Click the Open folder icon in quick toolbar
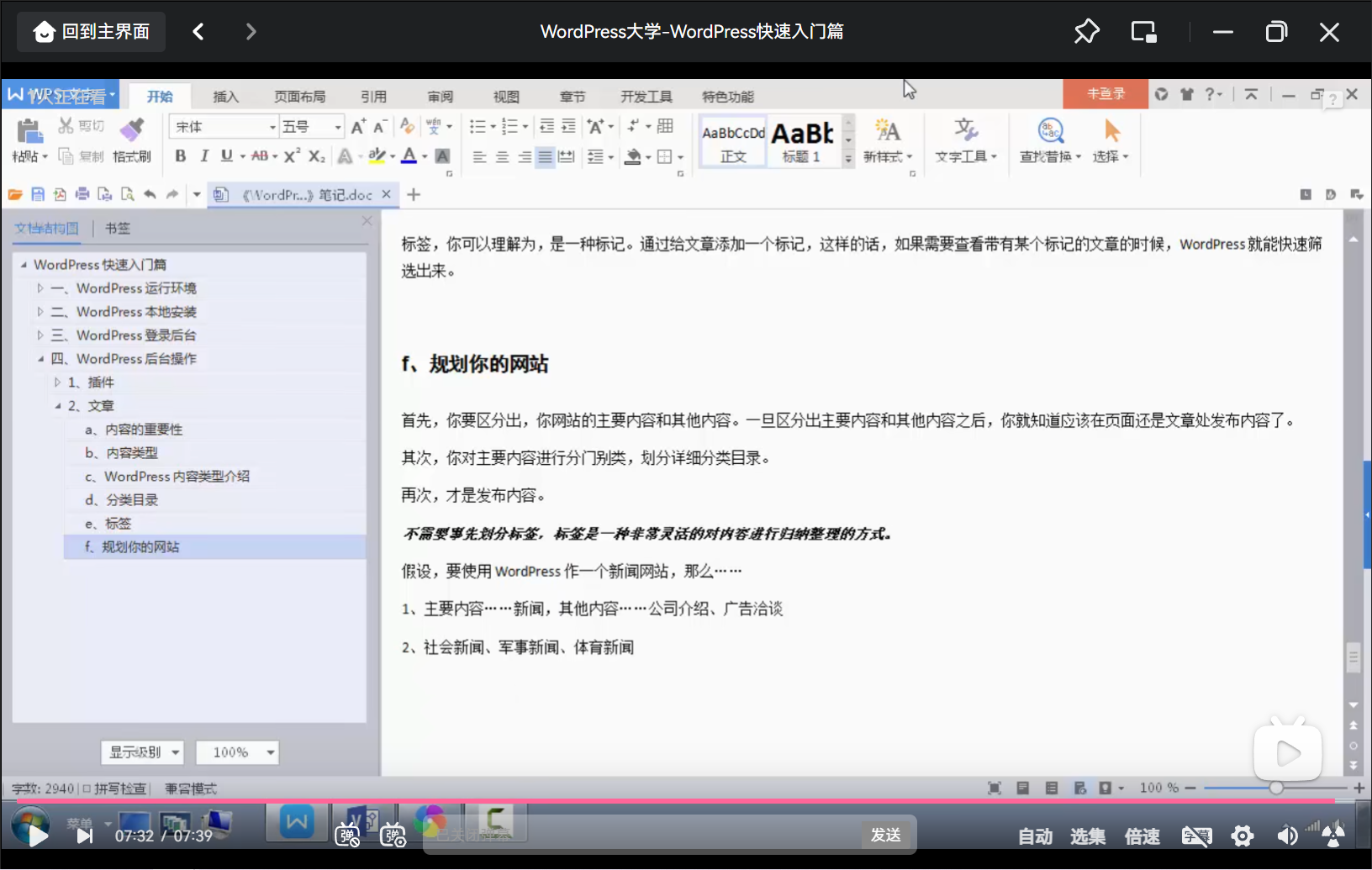Viewport: 1372px width, 870px height. [15, 194]
